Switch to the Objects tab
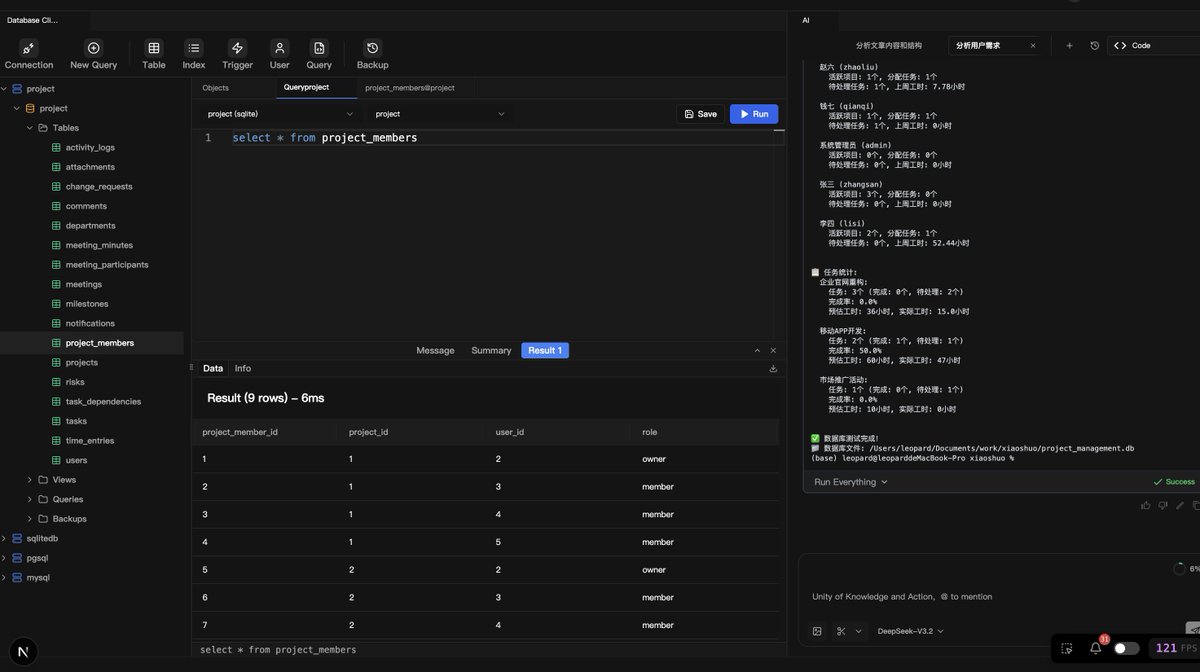This screenshot has width=1200, height=672. (215, 88)
